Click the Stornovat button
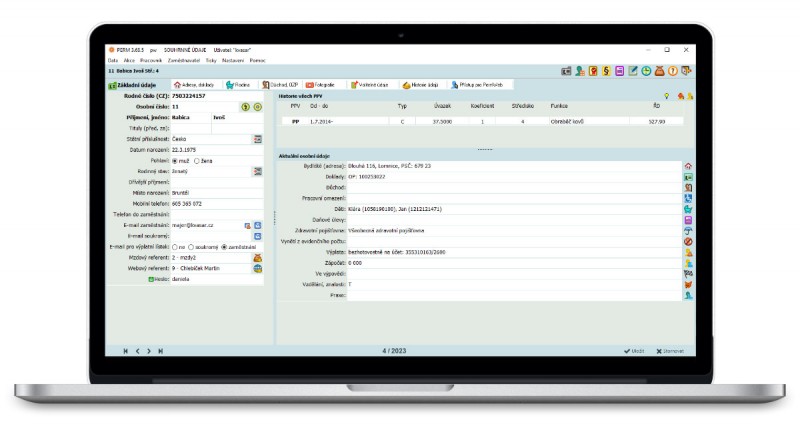 click(x=672, y=351)
